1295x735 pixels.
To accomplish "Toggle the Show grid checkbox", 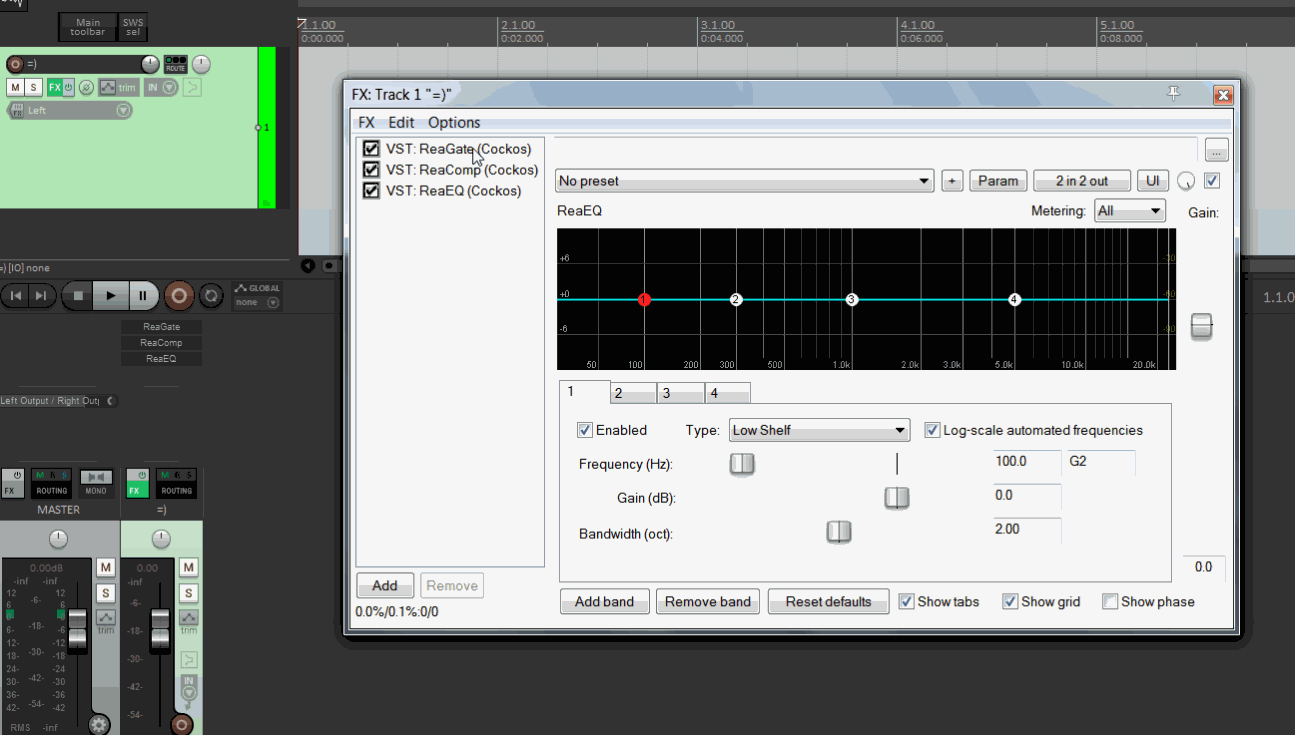I will pos(1010,601).
